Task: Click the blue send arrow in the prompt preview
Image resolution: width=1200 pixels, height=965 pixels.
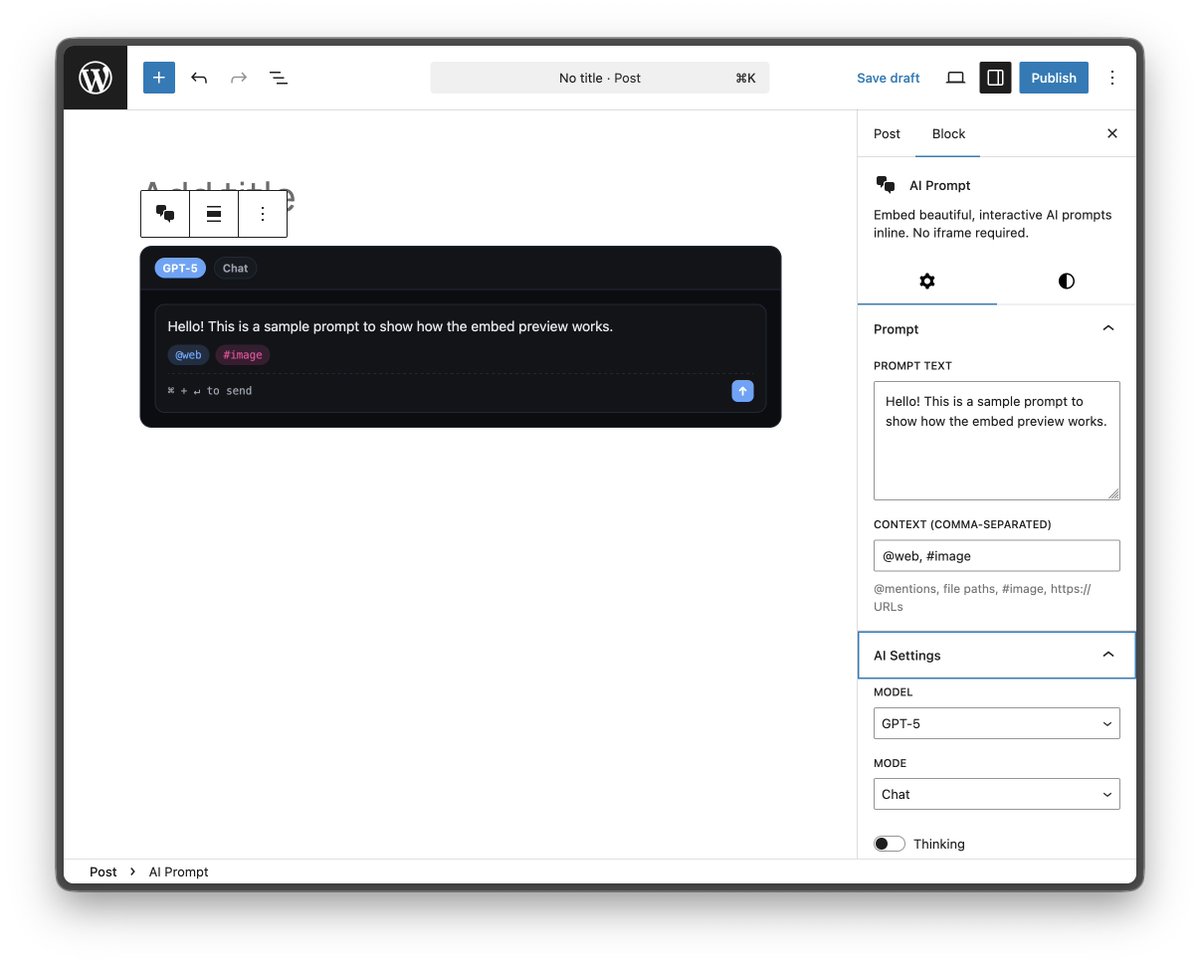Action: tap(742, 391)
